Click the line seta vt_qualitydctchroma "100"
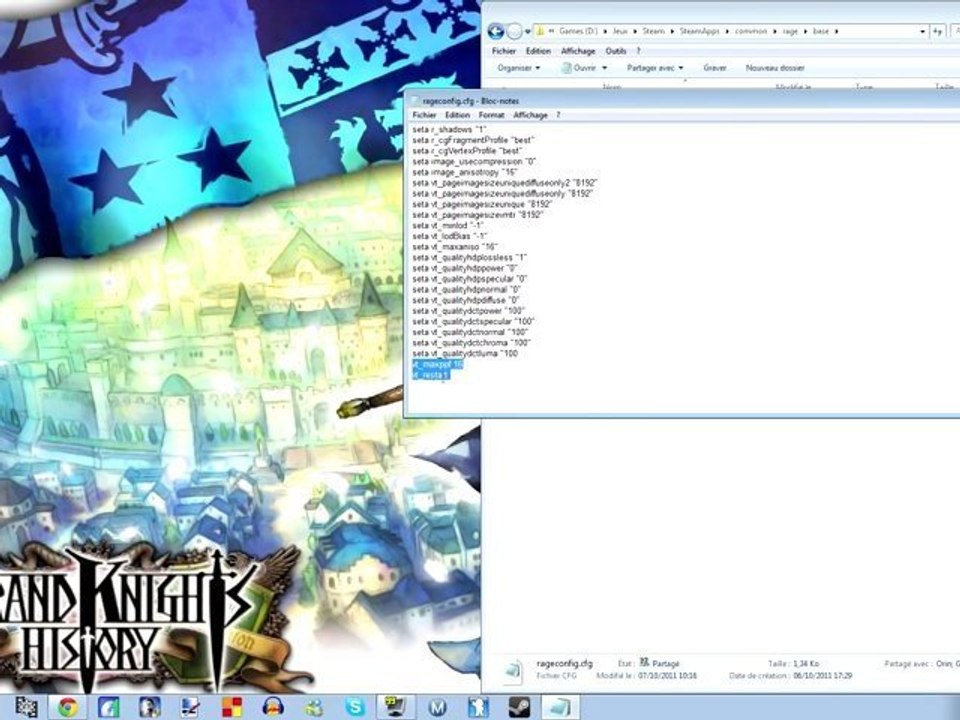960x720 pixels. pyautogui.click(x=471, y=343)
